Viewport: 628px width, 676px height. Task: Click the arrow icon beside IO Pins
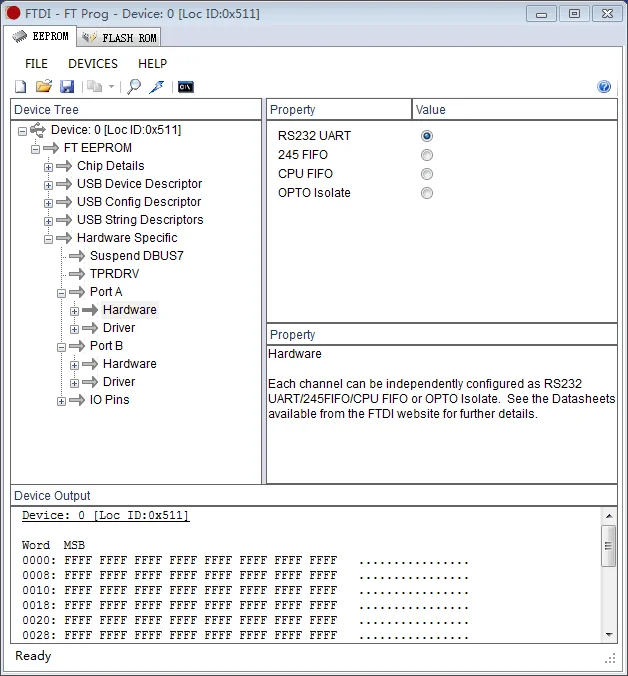pos(77,400)
